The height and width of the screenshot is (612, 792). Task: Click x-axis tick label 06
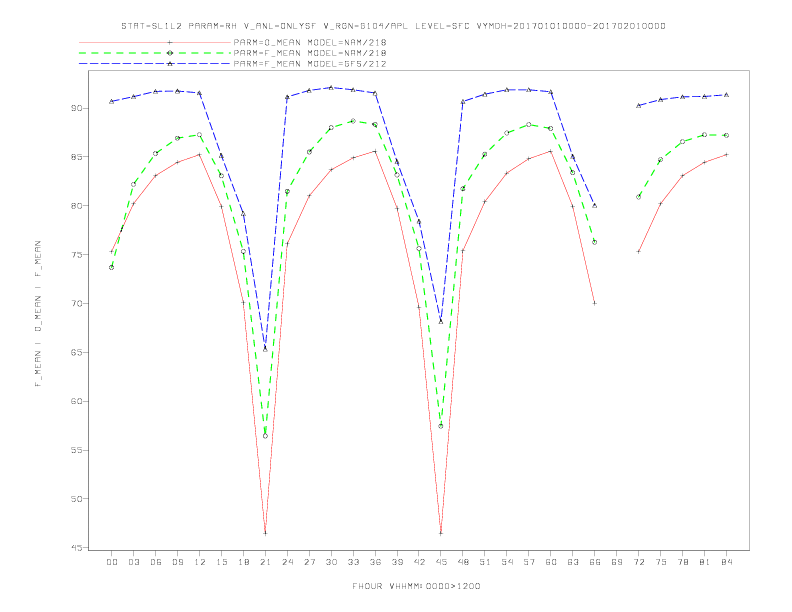click(x=156, y=562)
